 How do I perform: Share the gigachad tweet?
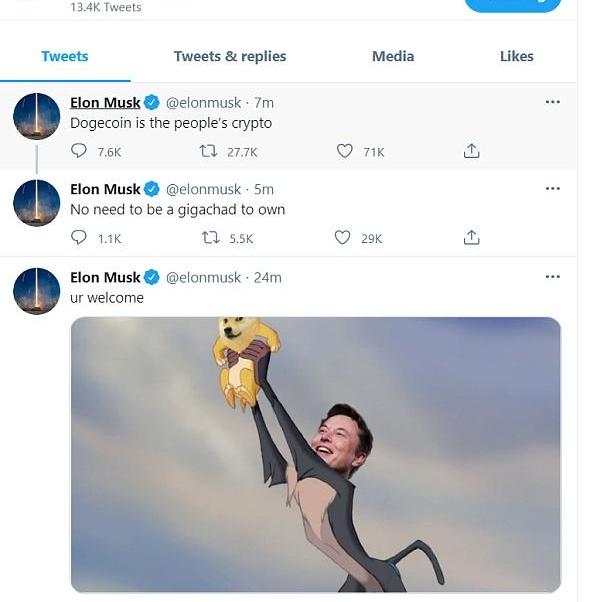pyautogui.click(x=472, y=238)
